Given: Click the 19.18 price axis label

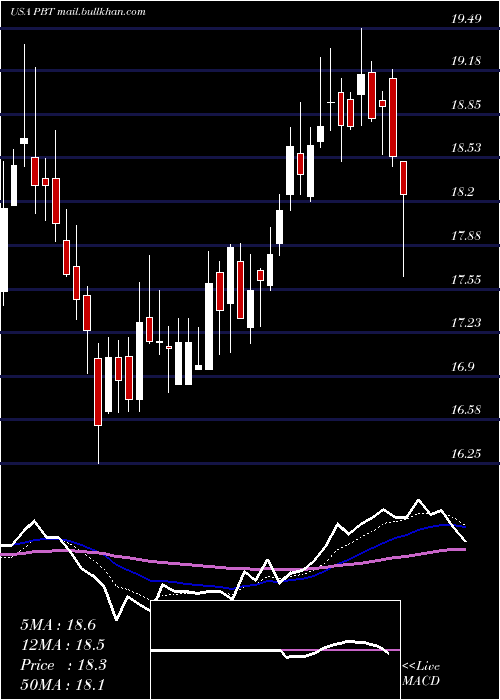Looking at the screenshot, I should coord(466,61).
